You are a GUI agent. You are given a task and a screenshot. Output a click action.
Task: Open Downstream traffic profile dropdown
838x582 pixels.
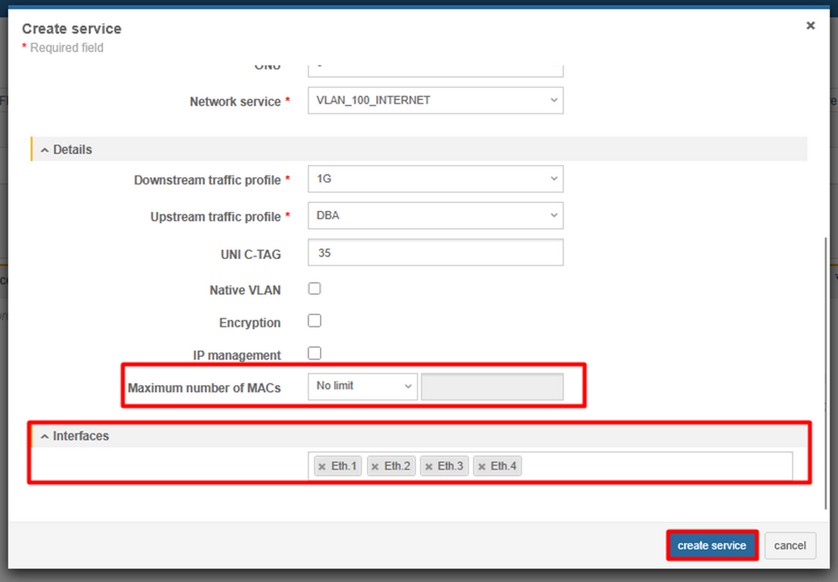pyautogui.click(x=435, y=179)
